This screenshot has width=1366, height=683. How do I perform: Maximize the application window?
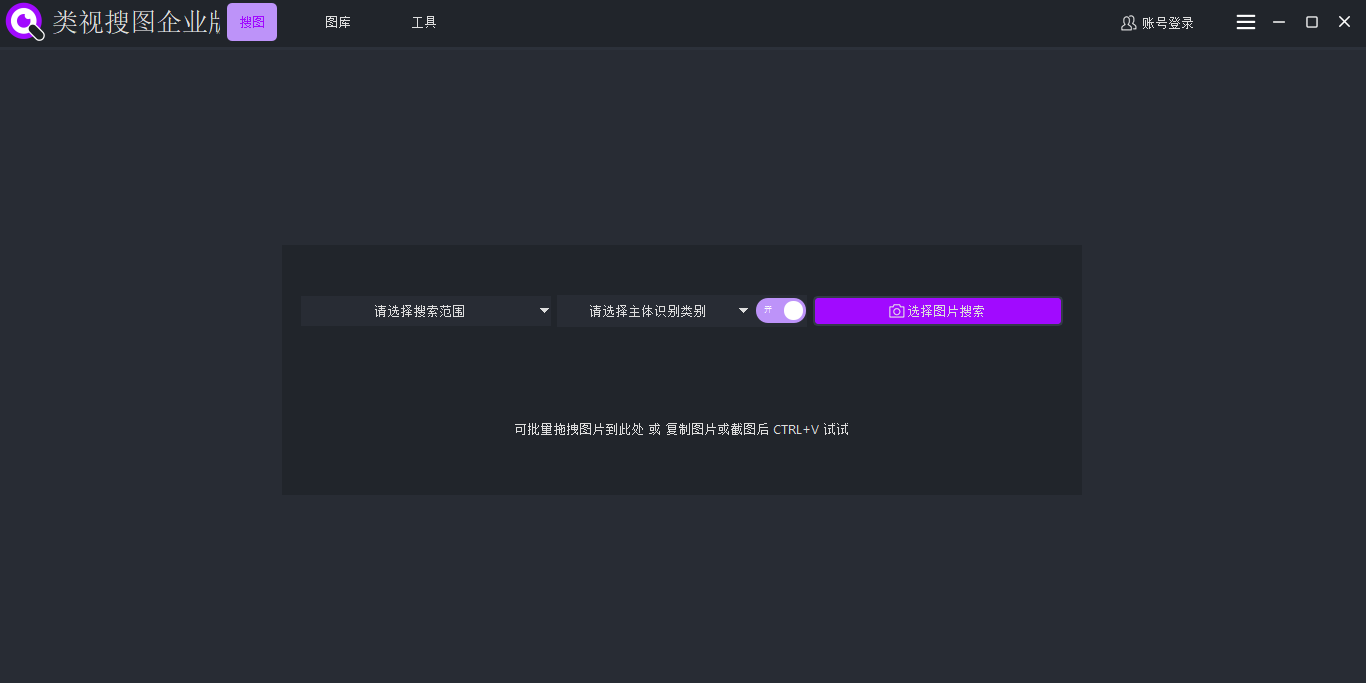pyautogui.click(x=1312, y=22)
